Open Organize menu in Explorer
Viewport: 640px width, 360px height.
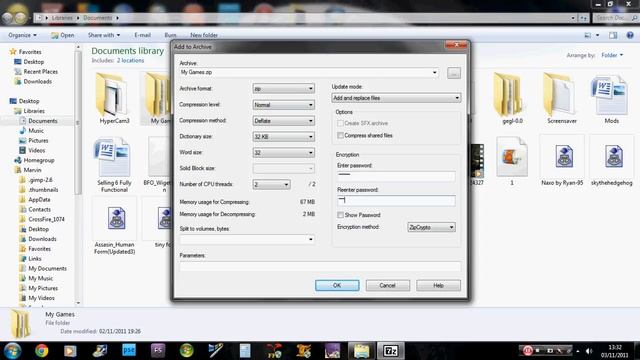[x=22, y=35]
